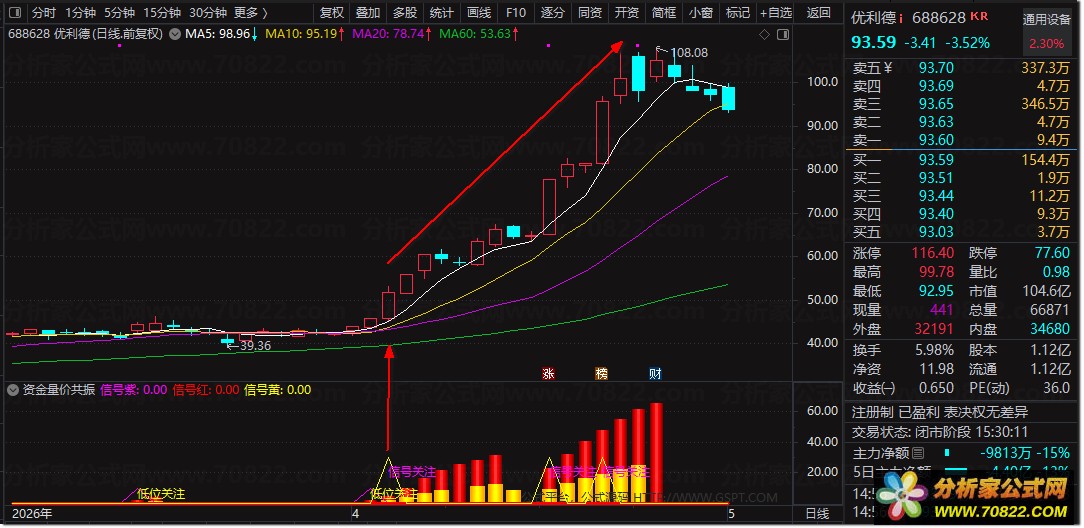Screen dimensions: 1084x528
Task: Toggle 叠加 overlay mode
Action: [368, 12]
